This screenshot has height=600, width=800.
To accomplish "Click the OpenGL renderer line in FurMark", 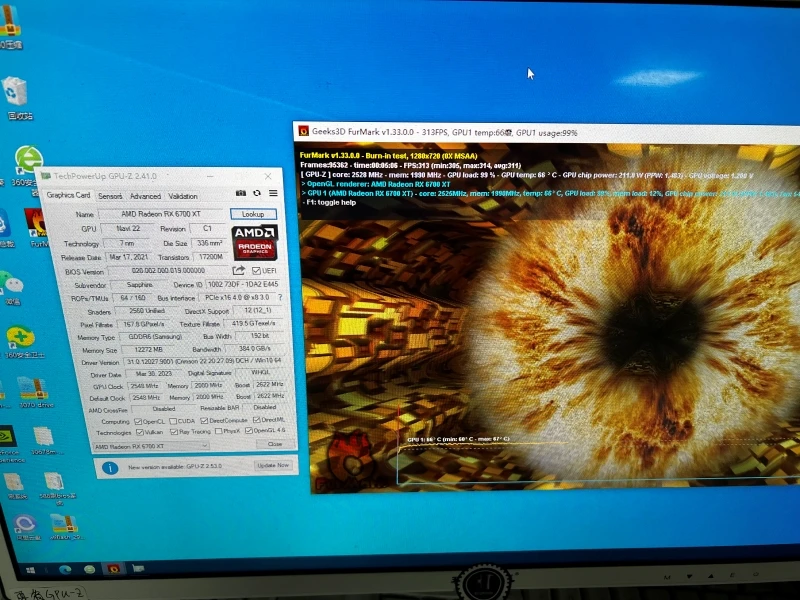I will point(377,184).
